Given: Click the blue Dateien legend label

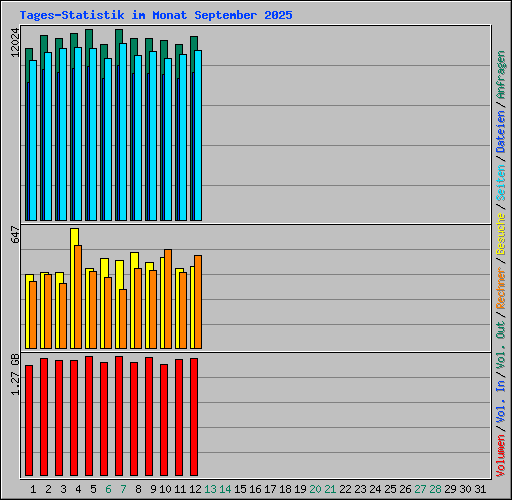Looking at the screenshot, I should pyautogui.click(x=501, y=132).
